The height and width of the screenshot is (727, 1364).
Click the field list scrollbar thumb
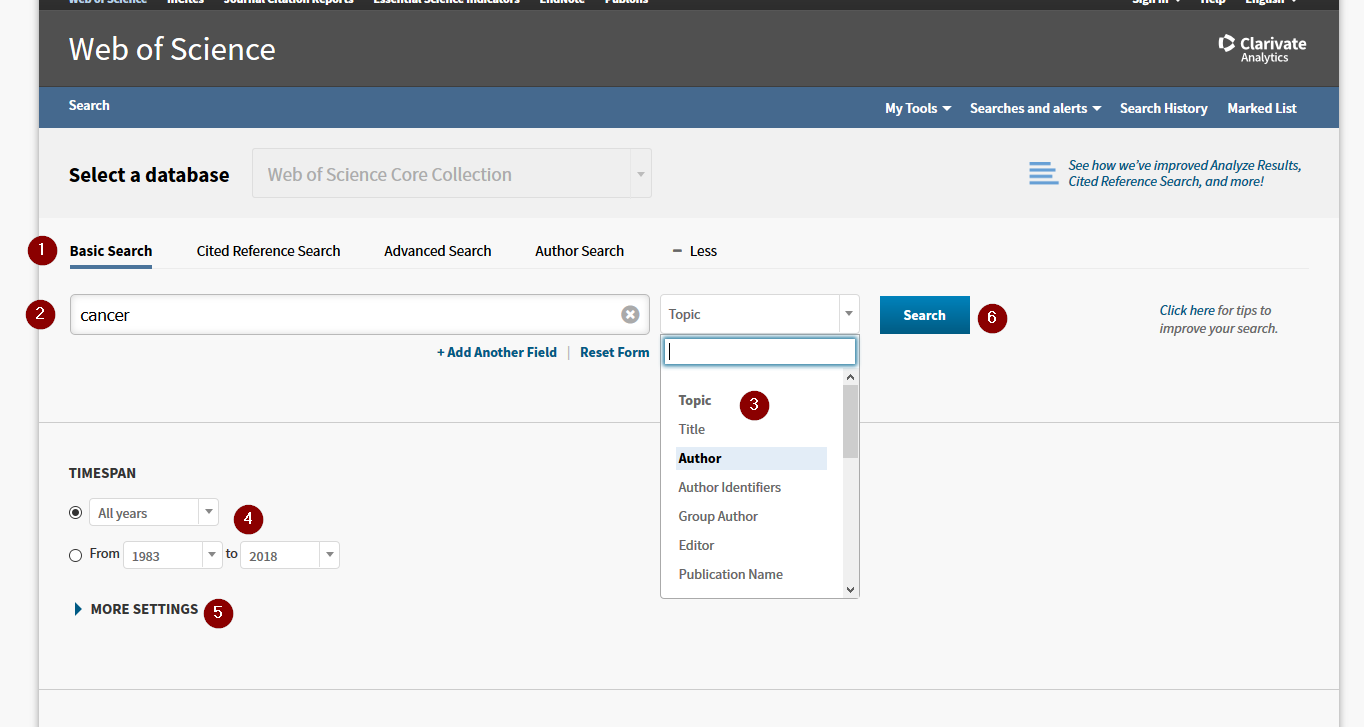[850, 421]
